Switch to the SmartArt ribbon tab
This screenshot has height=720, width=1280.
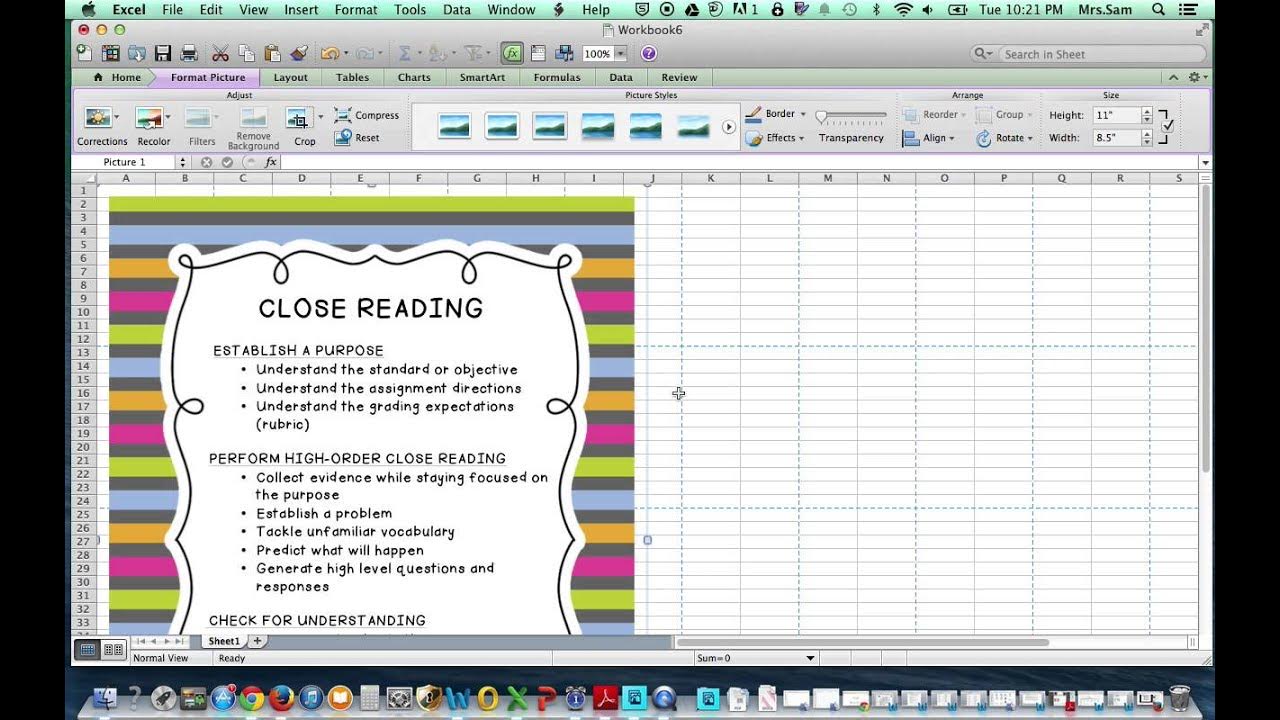[x=484, y=77]
